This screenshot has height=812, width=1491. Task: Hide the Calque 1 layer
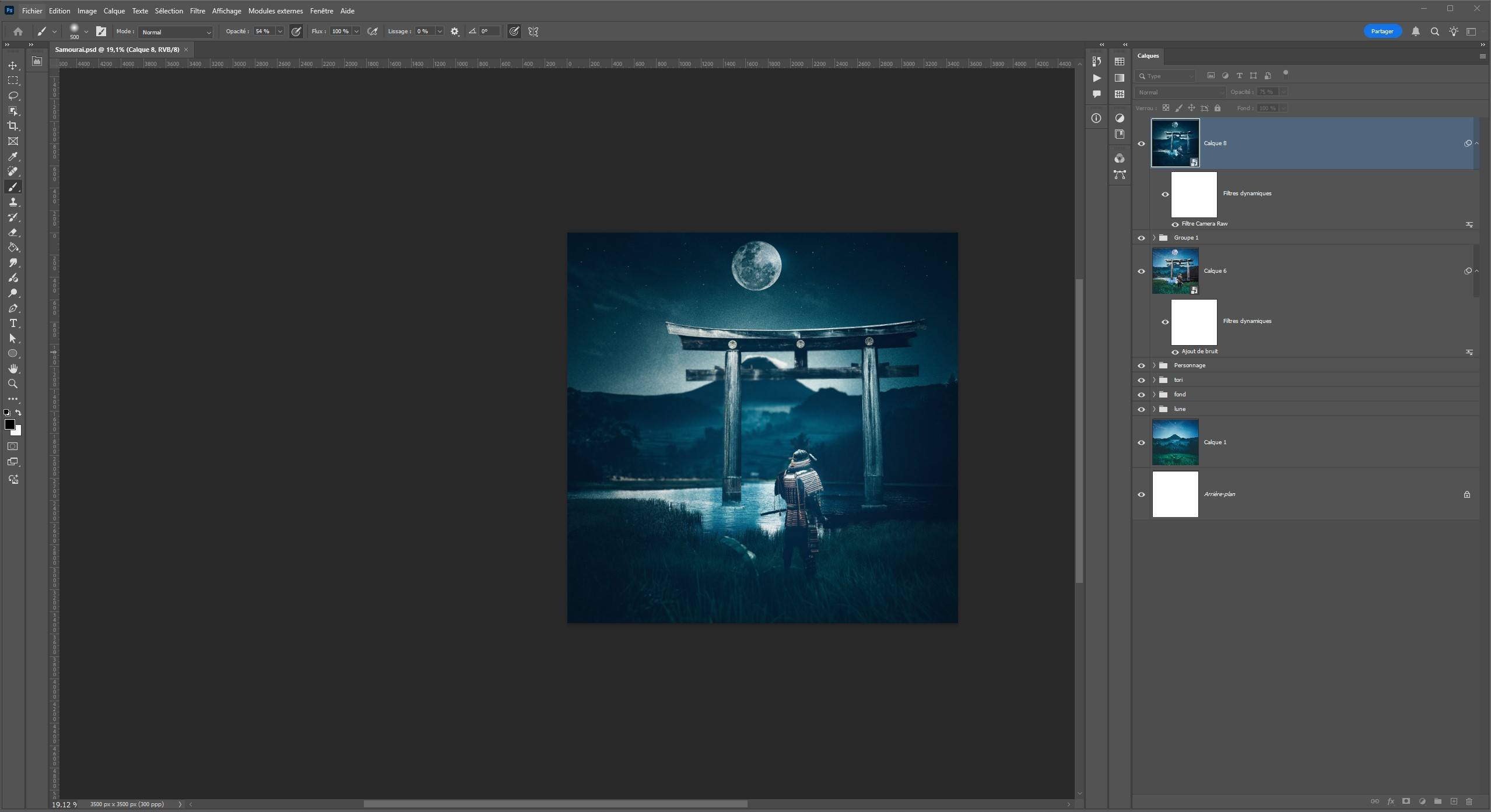[1141, 442]
